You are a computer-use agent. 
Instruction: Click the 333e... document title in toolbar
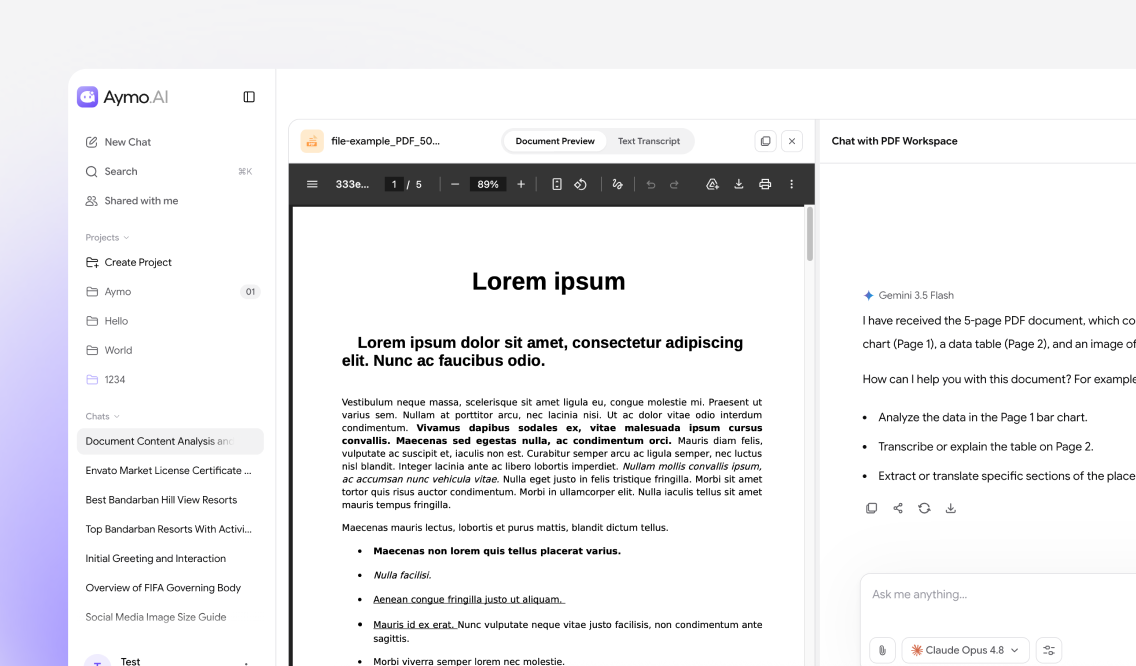tap(352, 185)
